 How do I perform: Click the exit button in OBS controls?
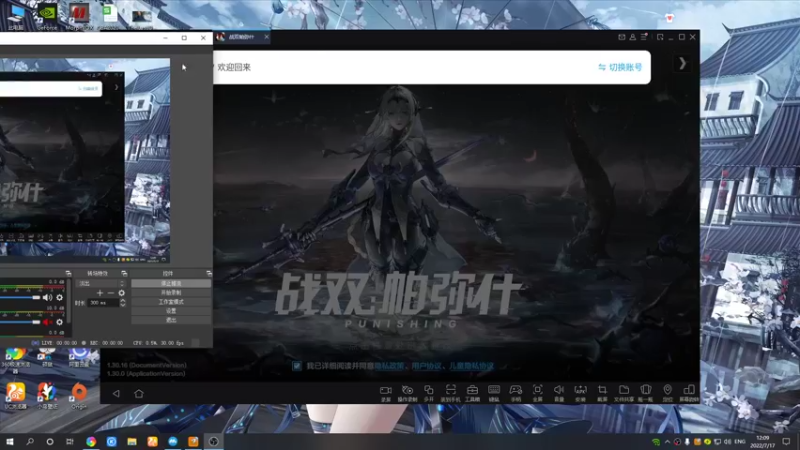(171, 320)
